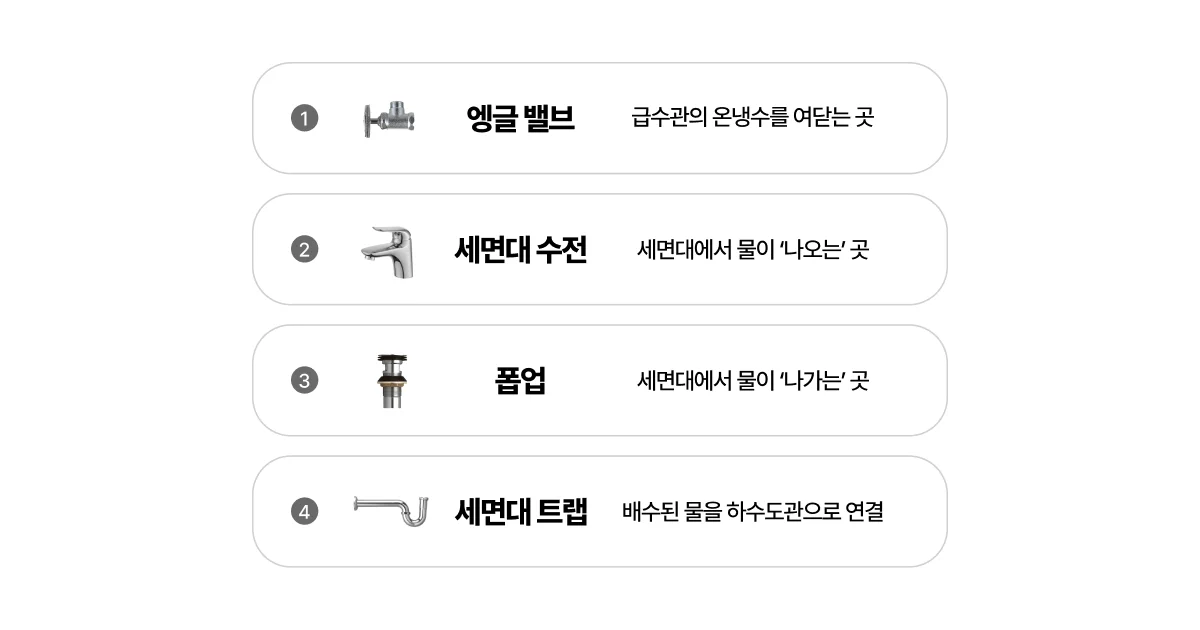
Task: Click the basin faucet product image
Action: [387, 250]
